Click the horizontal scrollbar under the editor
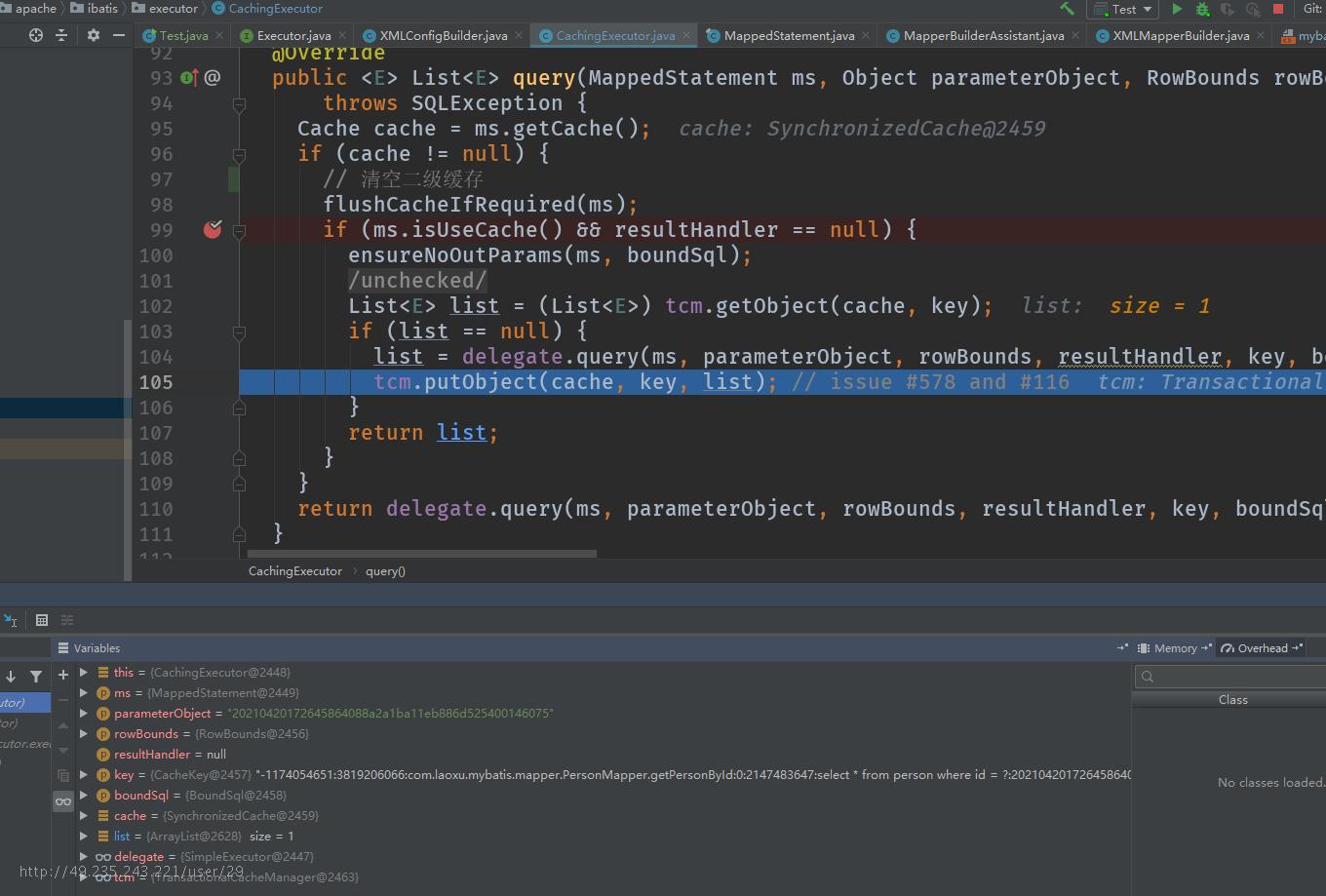The width and height of the screenshot is (1326, 896). 421,554
